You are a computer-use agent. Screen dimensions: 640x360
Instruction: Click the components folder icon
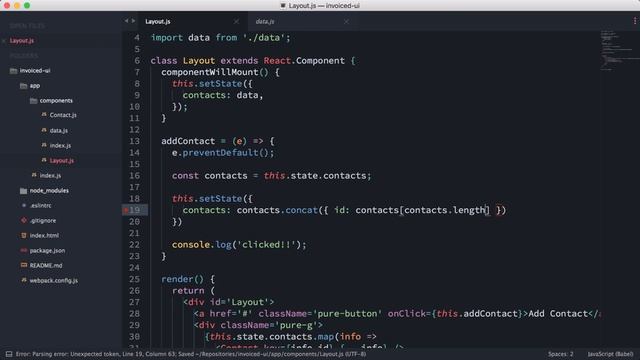point(33,100)
